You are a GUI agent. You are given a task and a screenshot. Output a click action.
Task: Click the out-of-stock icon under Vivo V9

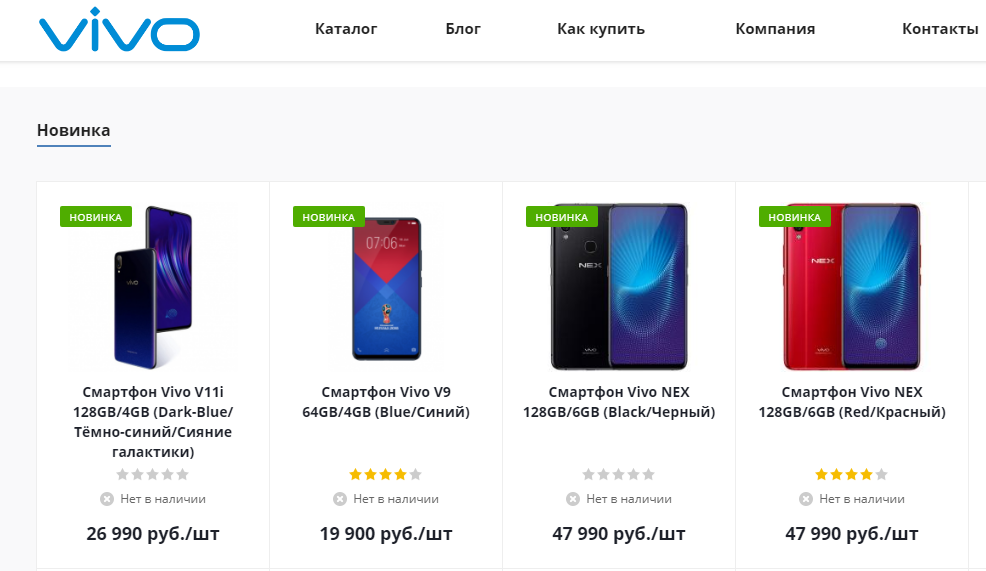pos(340,499)
